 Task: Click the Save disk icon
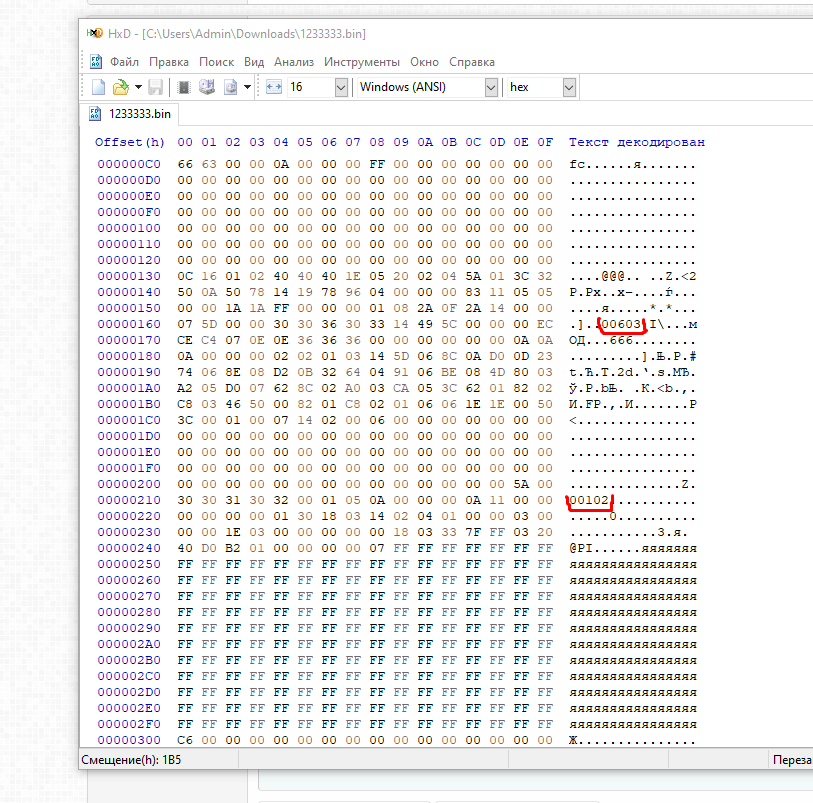coord(156,87)
